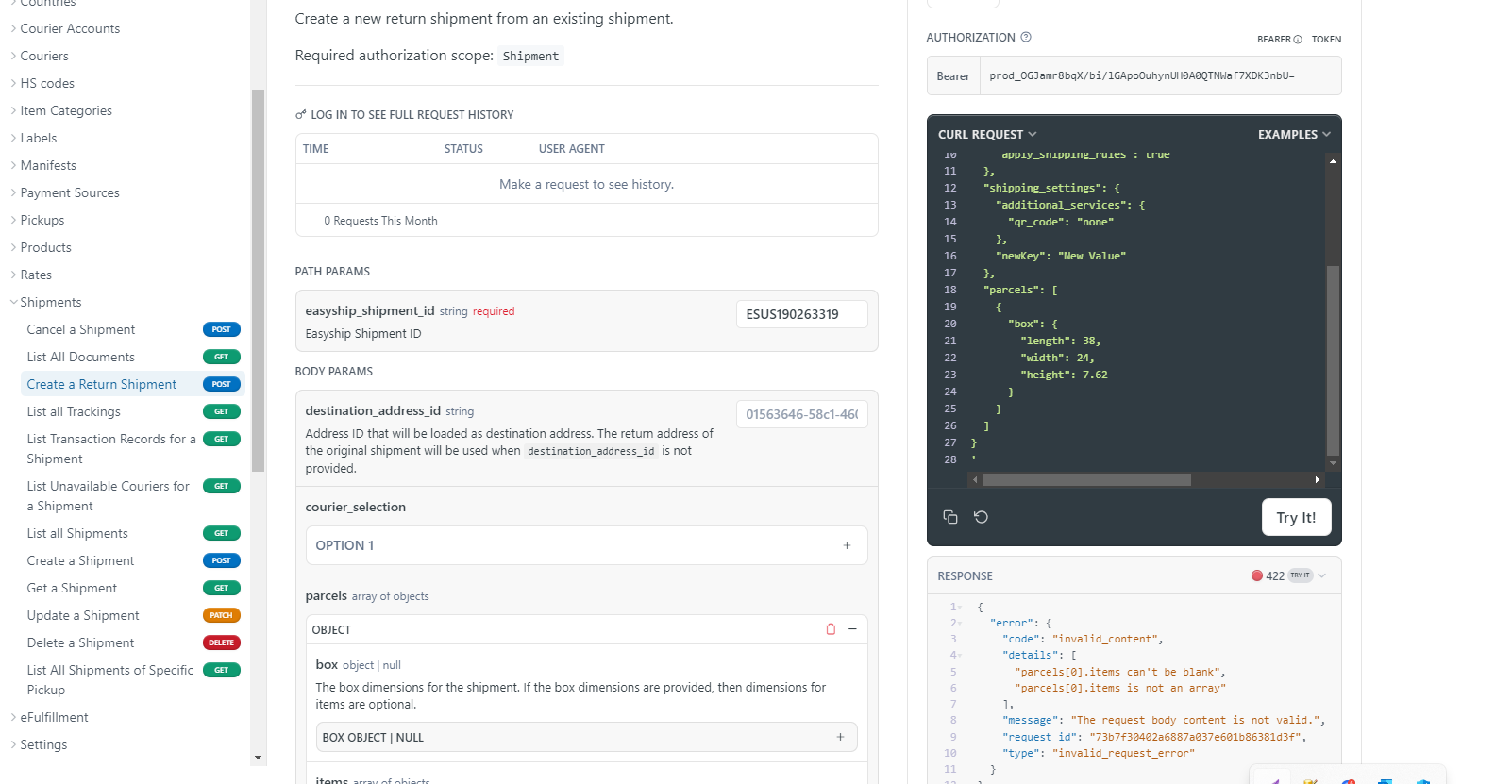Click the code scrollbar left arrow

tap(975, 480)
